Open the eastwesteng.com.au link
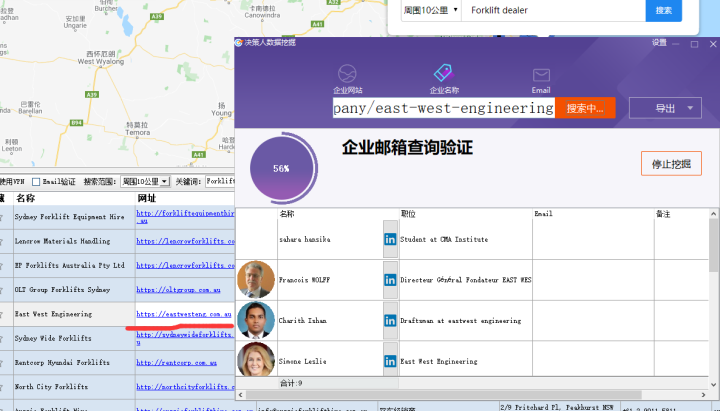The image size is (720, 411). tap(184, 314)
